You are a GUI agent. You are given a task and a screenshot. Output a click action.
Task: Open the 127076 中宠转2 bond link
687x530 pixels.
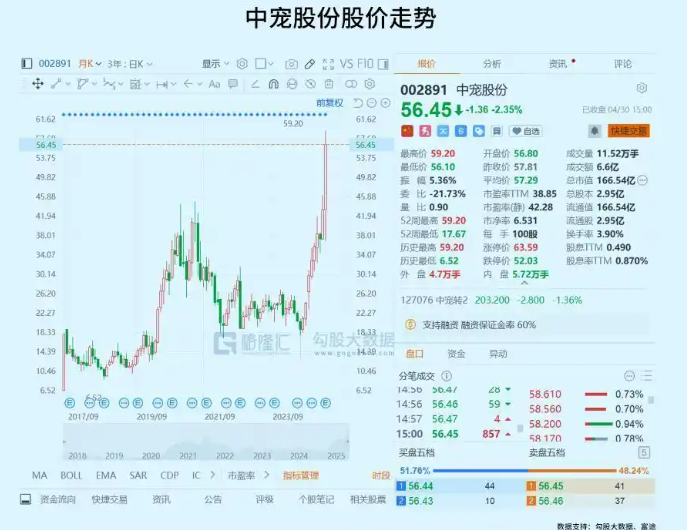coord(434,300)
